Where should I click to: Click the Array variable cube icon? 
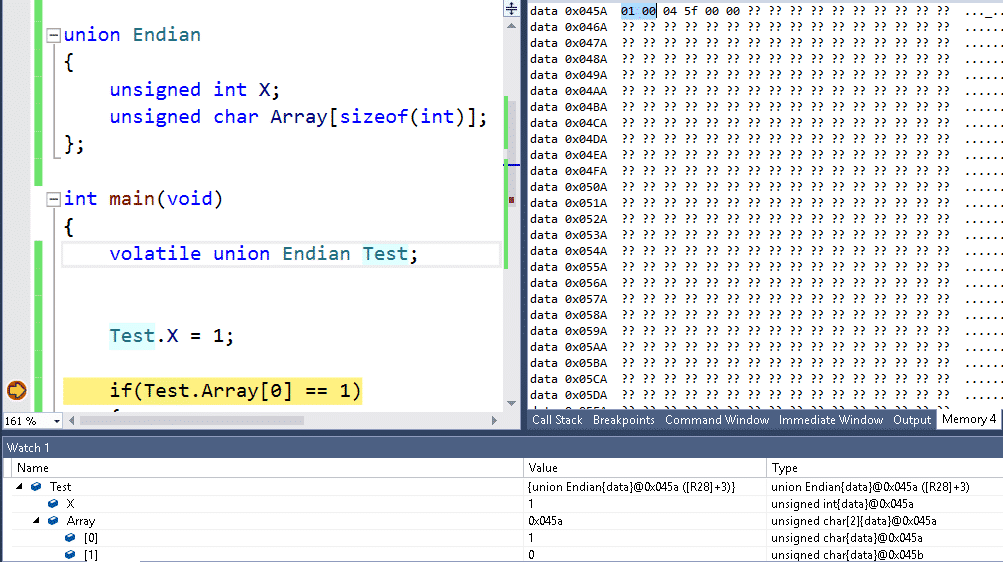[53, 521]
